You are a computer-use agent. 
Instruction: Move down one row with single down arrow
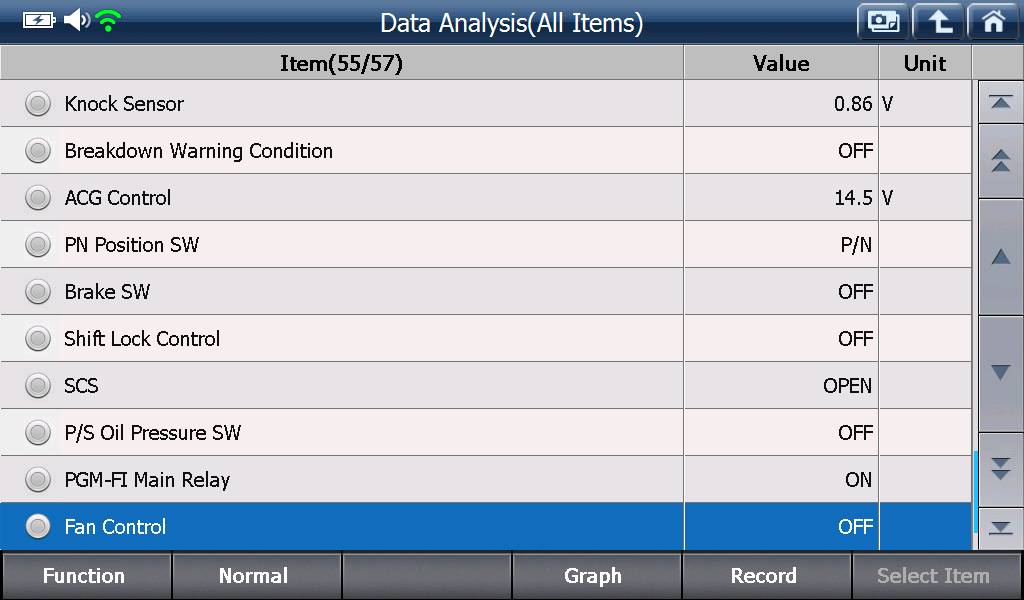pyautogui.click(x=1000, y=373)
